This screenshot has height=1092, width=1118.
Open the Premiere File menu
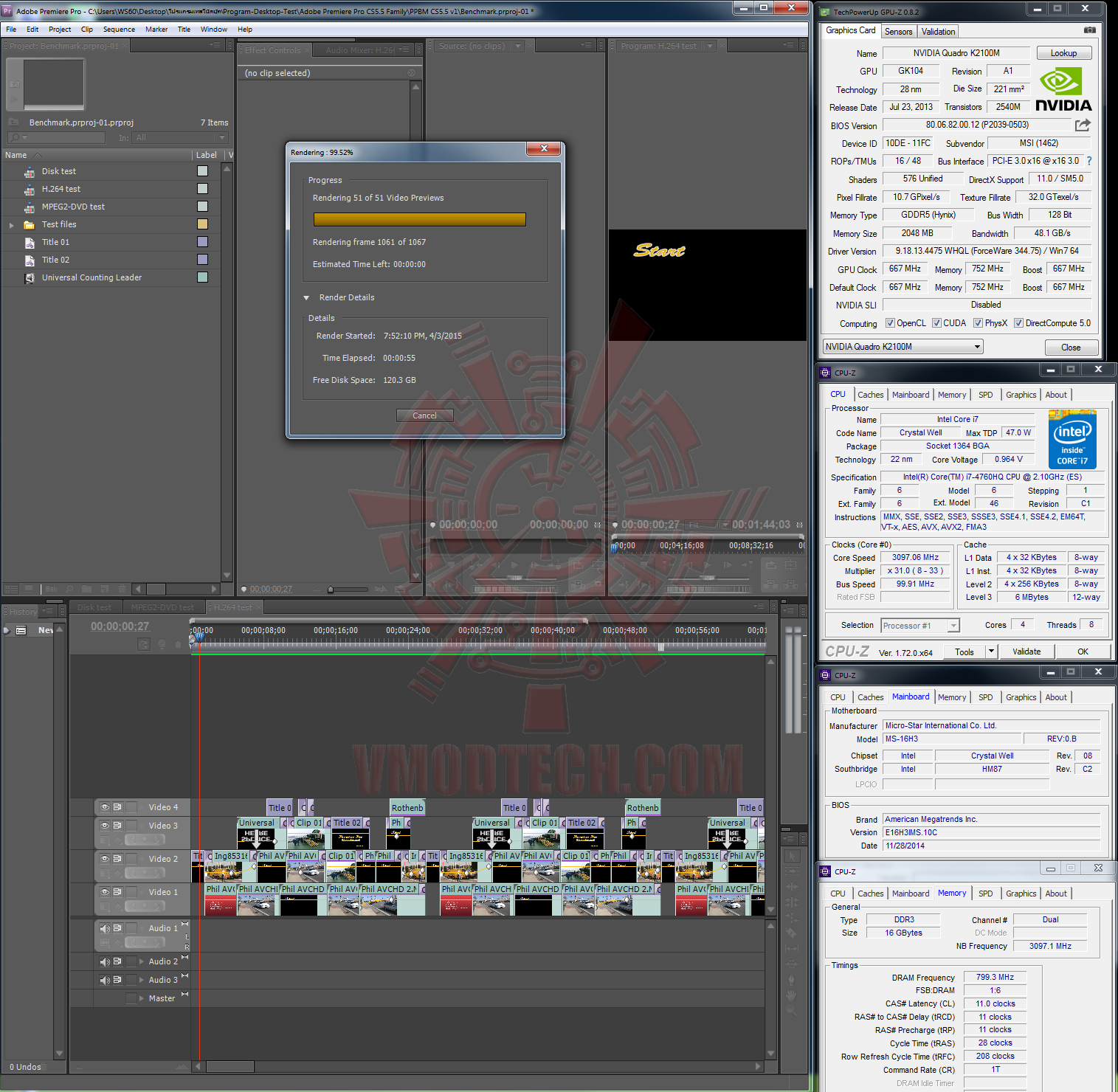coord(11,30)
